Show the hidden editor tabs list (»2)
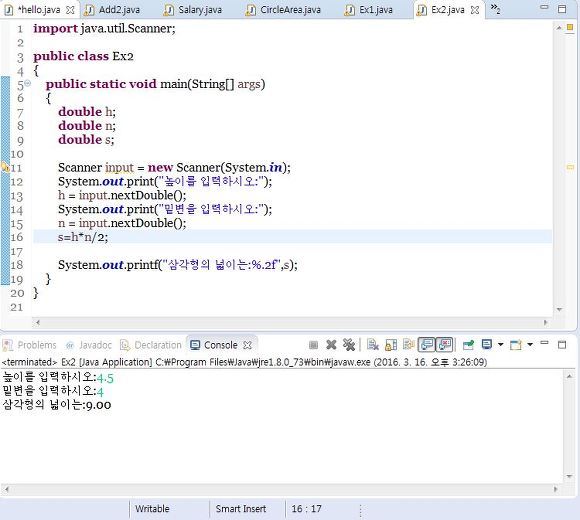 pos(495,9)
